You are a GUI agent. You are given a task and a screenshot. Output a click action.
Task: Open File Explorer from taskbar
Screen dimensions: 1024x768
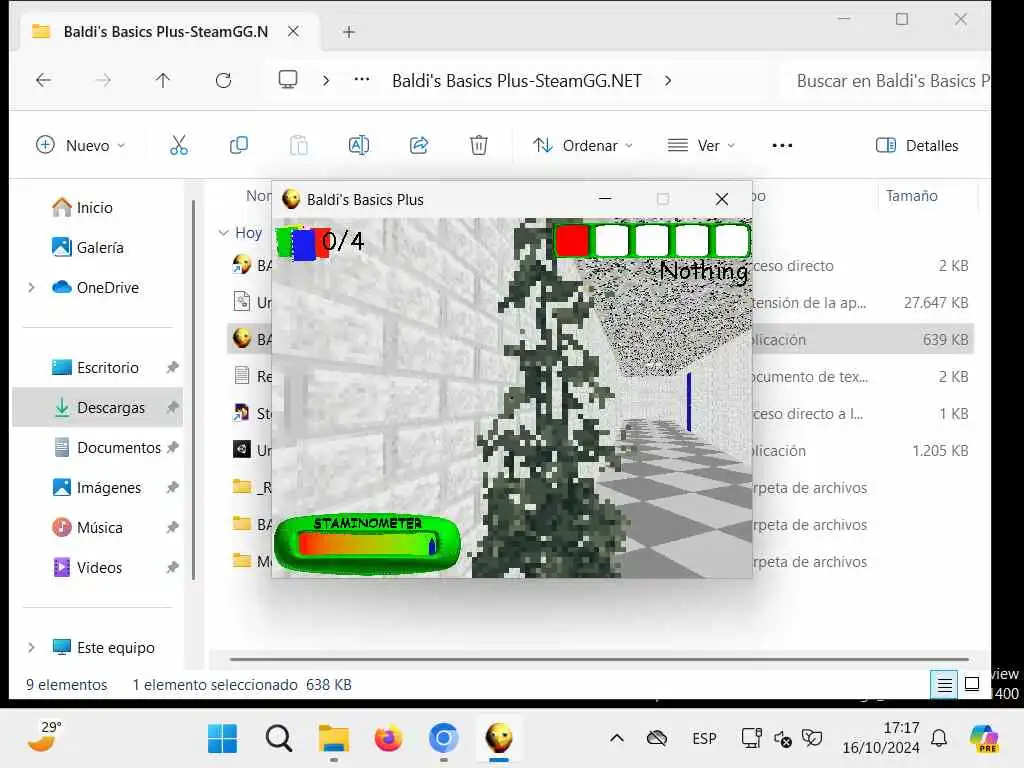(x=334, y=739)
